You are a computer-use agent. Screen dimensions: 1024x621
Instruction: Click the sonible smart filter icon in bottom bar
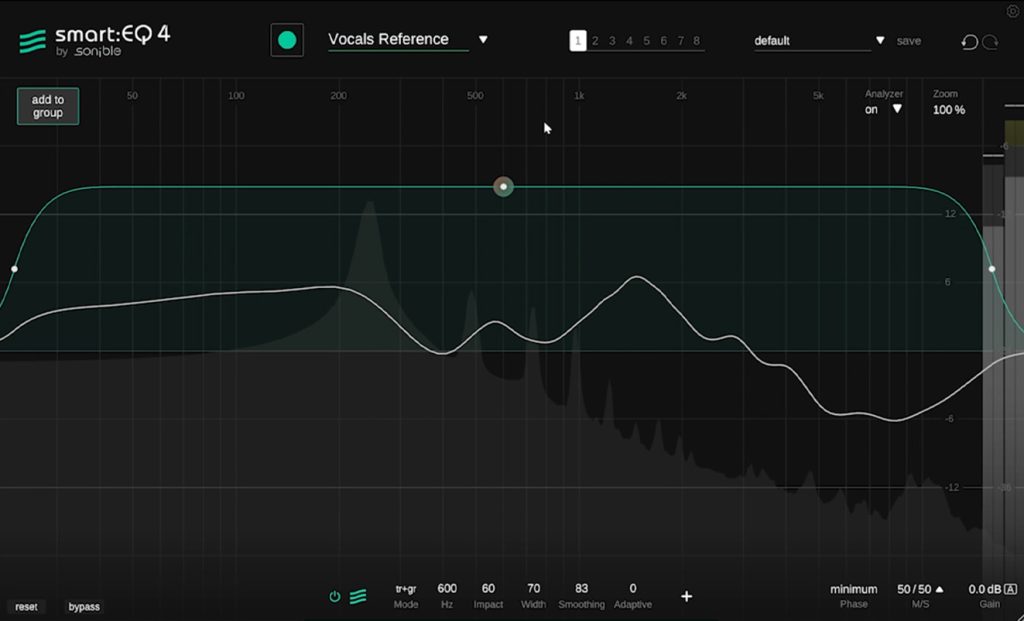[x=358, y=596]
